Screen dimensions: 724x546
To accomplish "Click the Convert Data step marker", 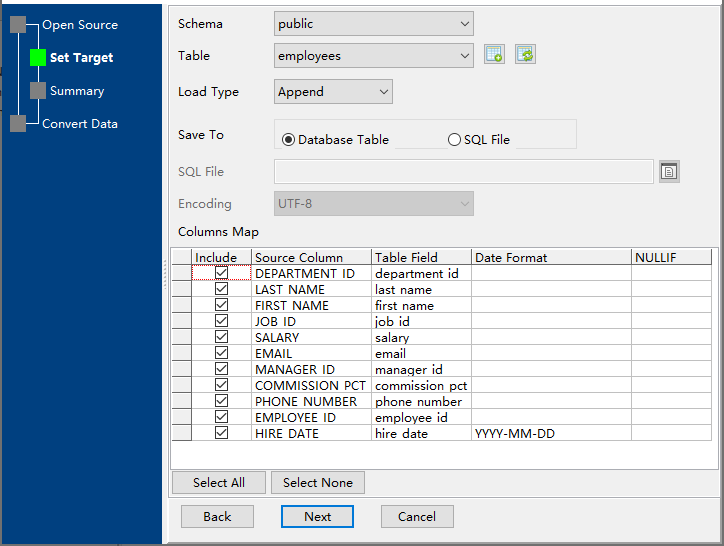I will (x=18, y=124).
